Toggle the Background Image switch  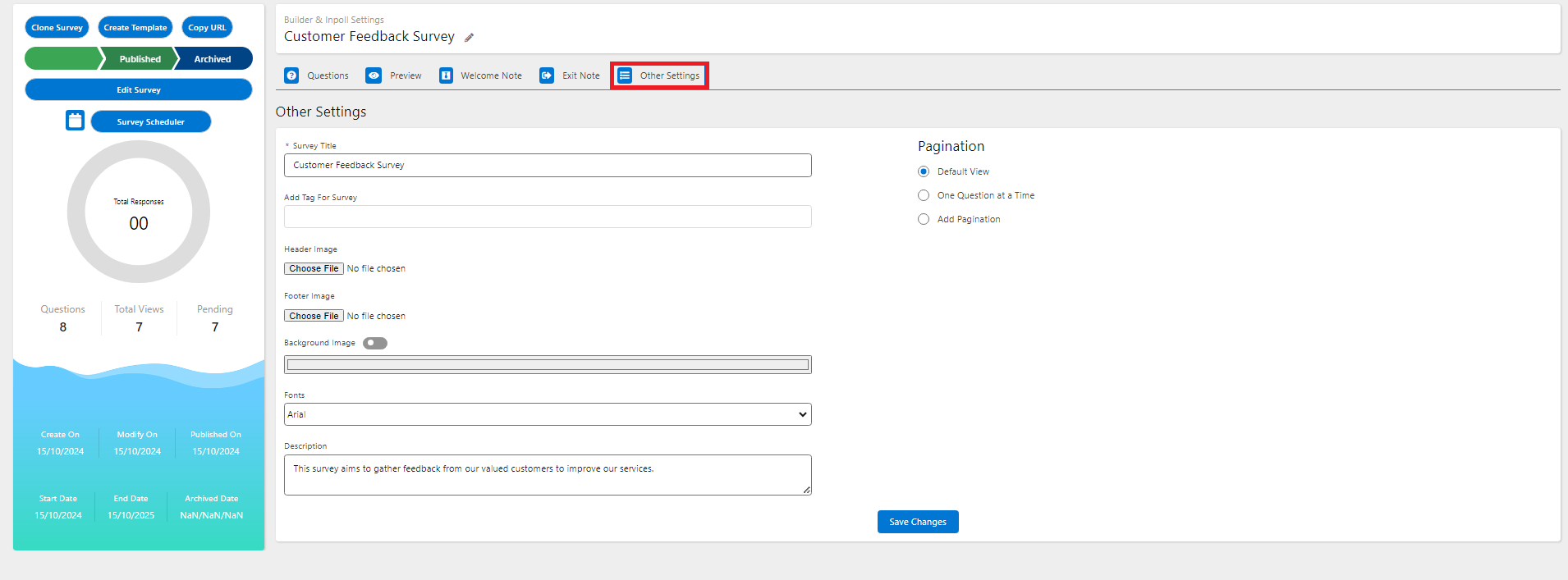click(375, 343)
